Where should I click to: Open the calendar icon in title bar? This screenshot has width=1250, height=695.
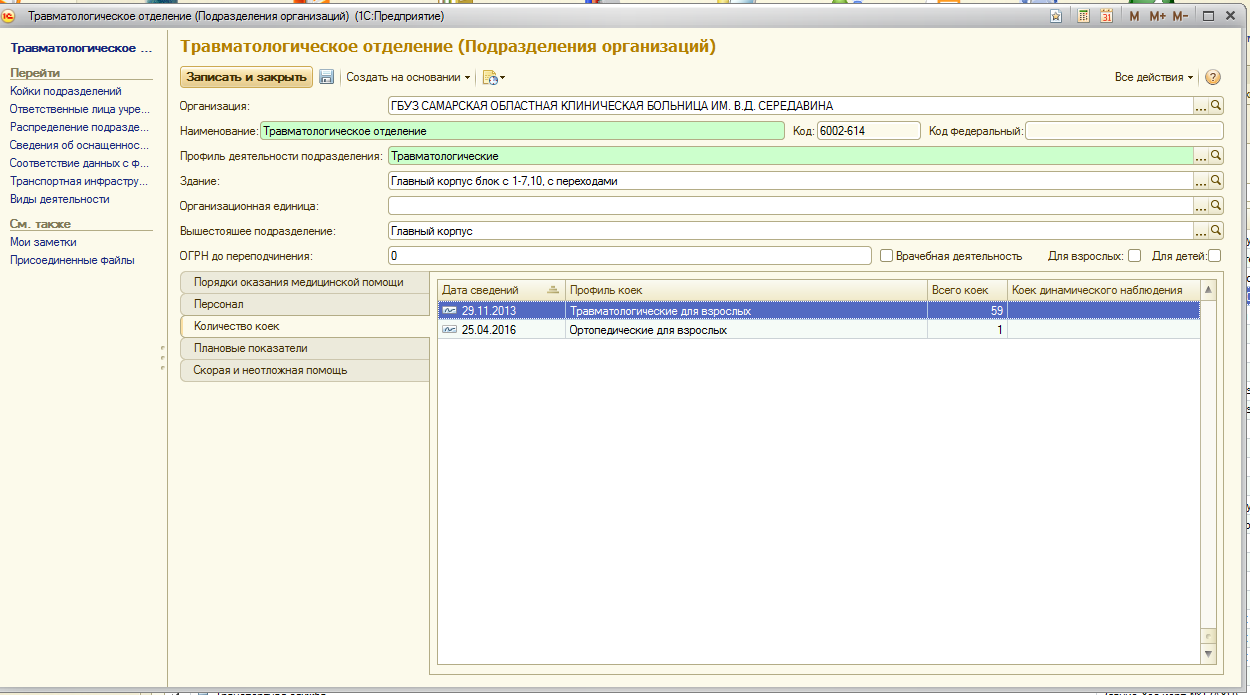(x=1106, y=16)
